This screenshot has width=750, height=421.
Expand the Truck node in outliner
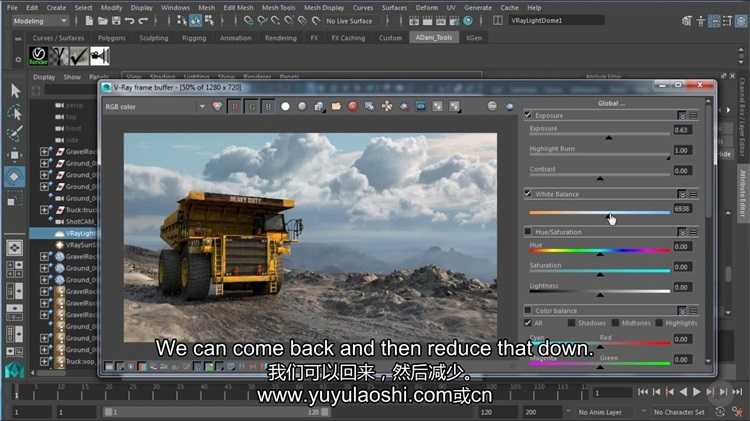[x=44, y=210]
